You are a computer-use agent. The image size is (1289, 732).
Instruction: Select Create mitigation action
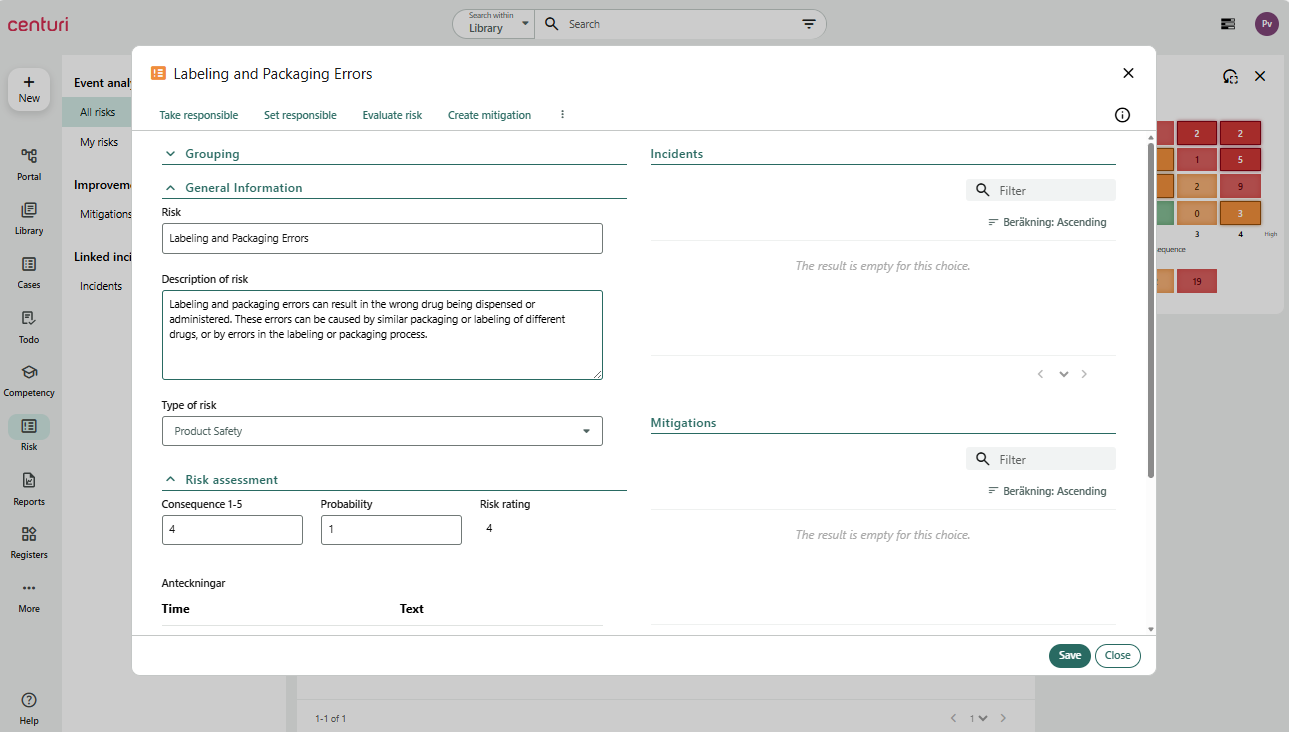(x=489, y=115)
